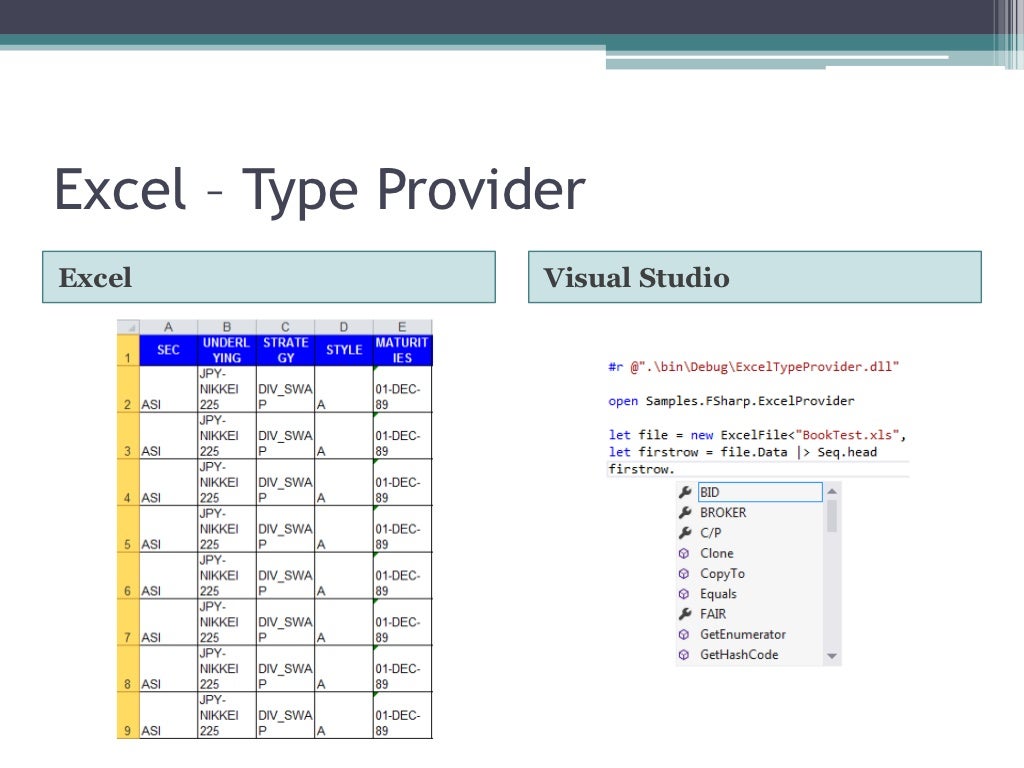Viewport: 1024px width, 768px height.
Task: Click the cube icon beside GetHashCode
Action: (x=684, y=654)
